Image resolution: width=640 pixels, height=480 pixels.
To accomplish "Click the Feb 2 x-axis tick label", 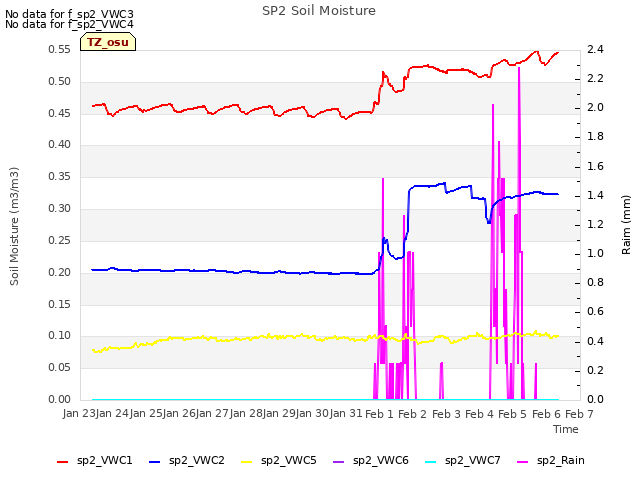I will click(413, 414).
